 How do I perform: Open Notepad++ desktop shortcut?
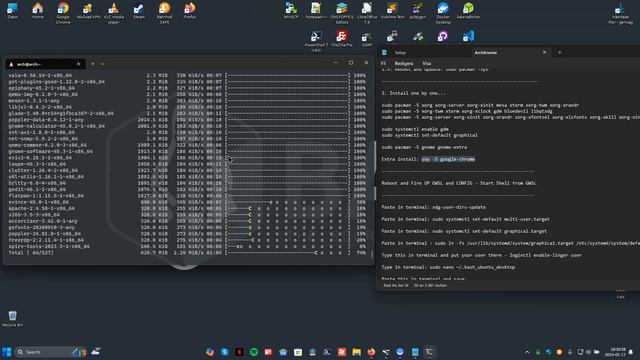316,11
